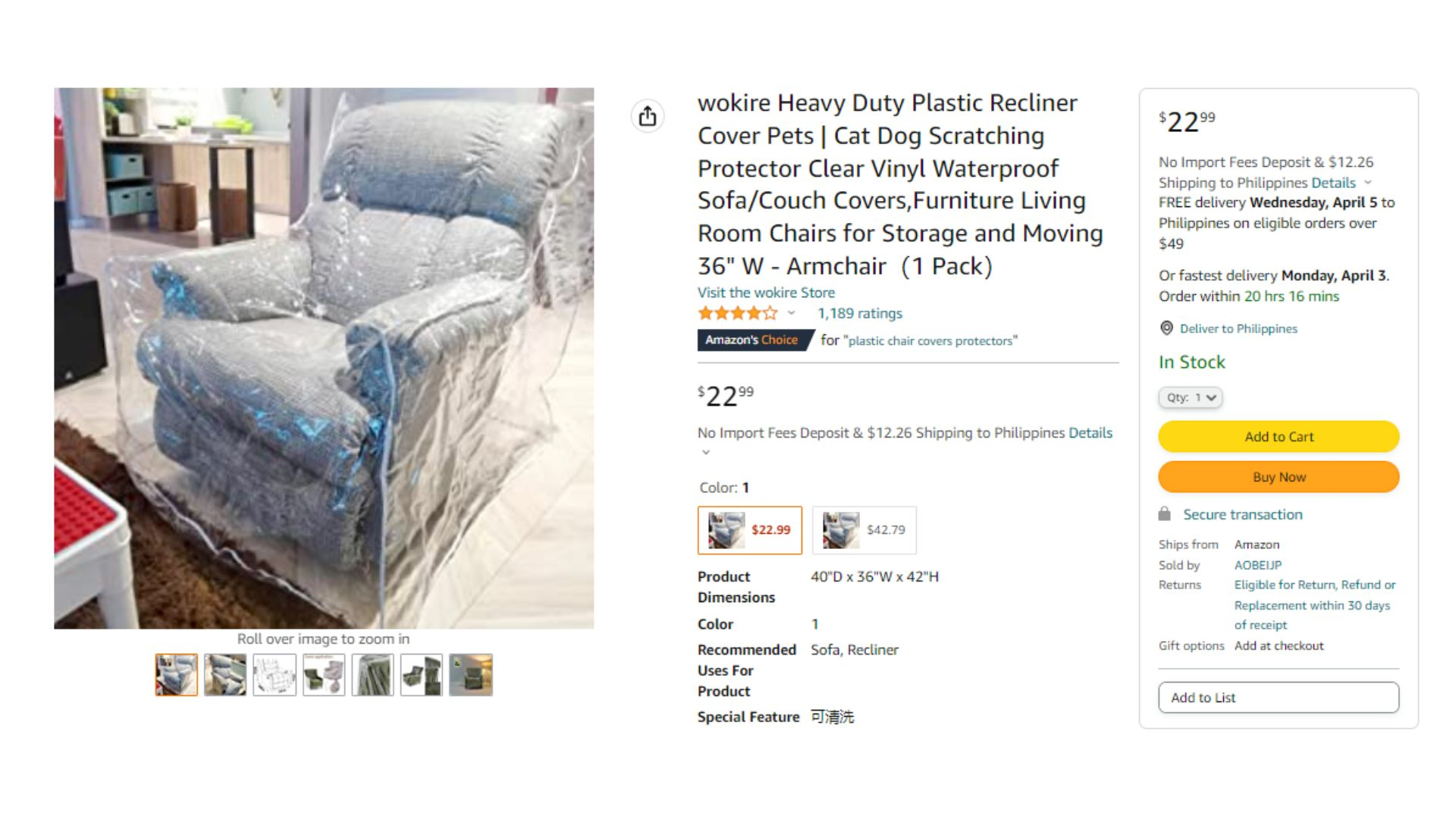Open seller AOBEIJP link
This screenshot has height=819, width=1456.
coord(1258,565)
